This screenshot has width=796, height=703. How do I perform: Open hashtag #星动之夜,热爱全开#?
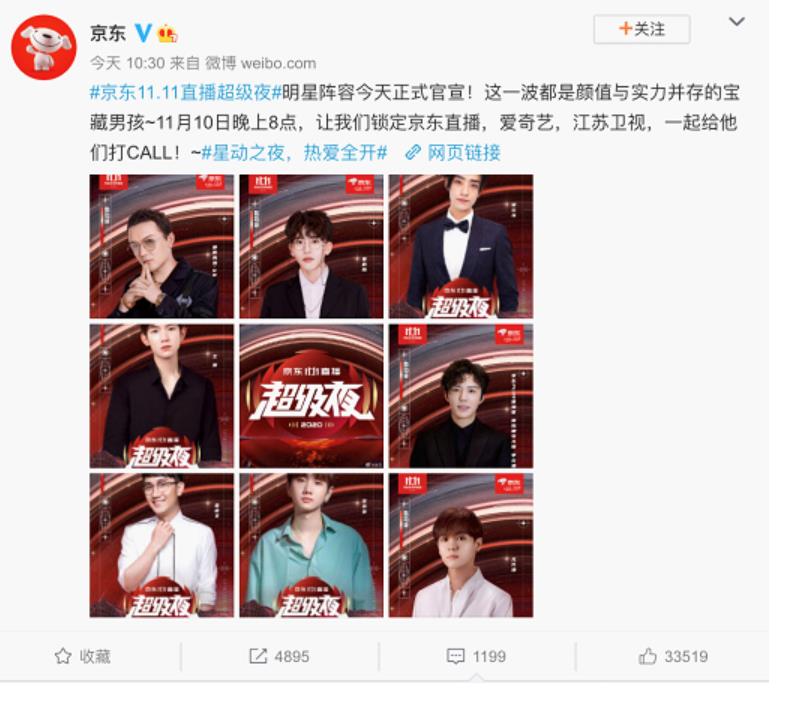coord(294,152)
